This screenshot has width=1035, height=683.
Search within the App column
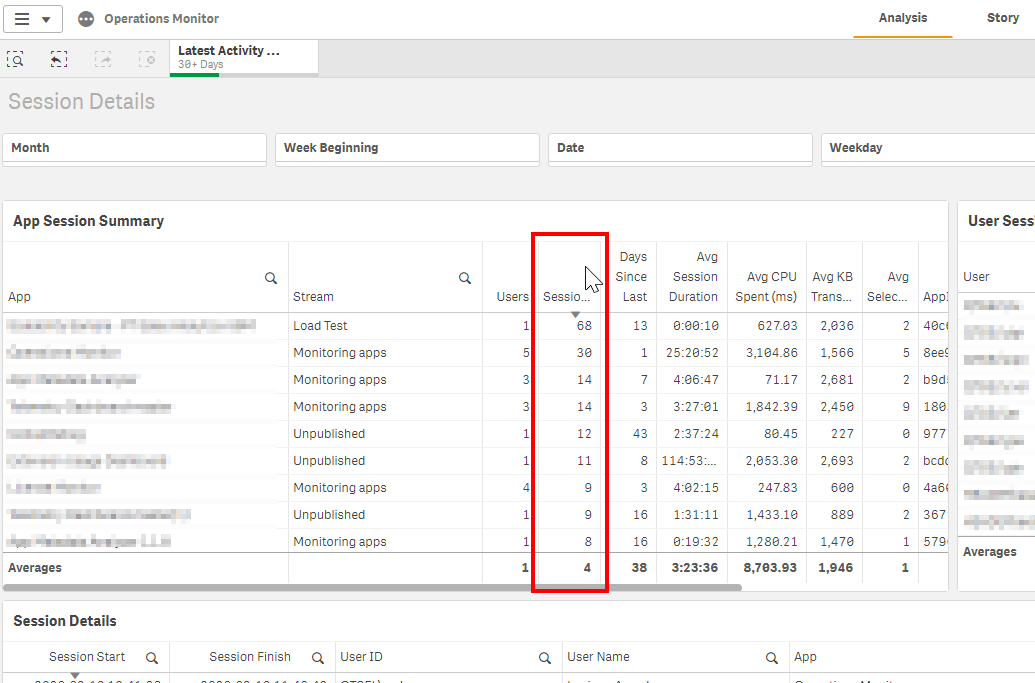271,278
